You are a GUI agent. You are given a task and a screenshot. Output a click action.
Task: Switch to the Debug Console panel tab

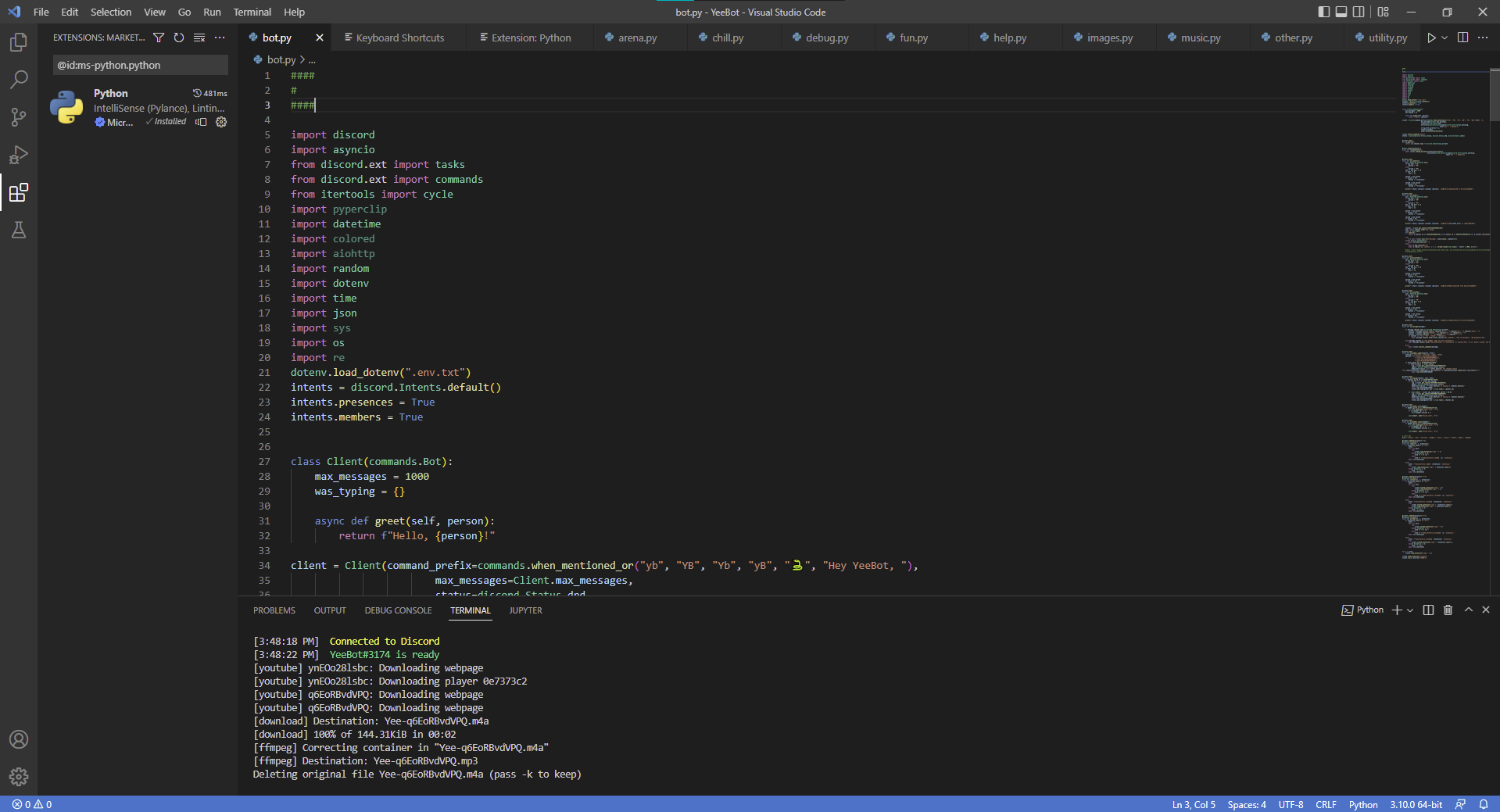point(398,610)
